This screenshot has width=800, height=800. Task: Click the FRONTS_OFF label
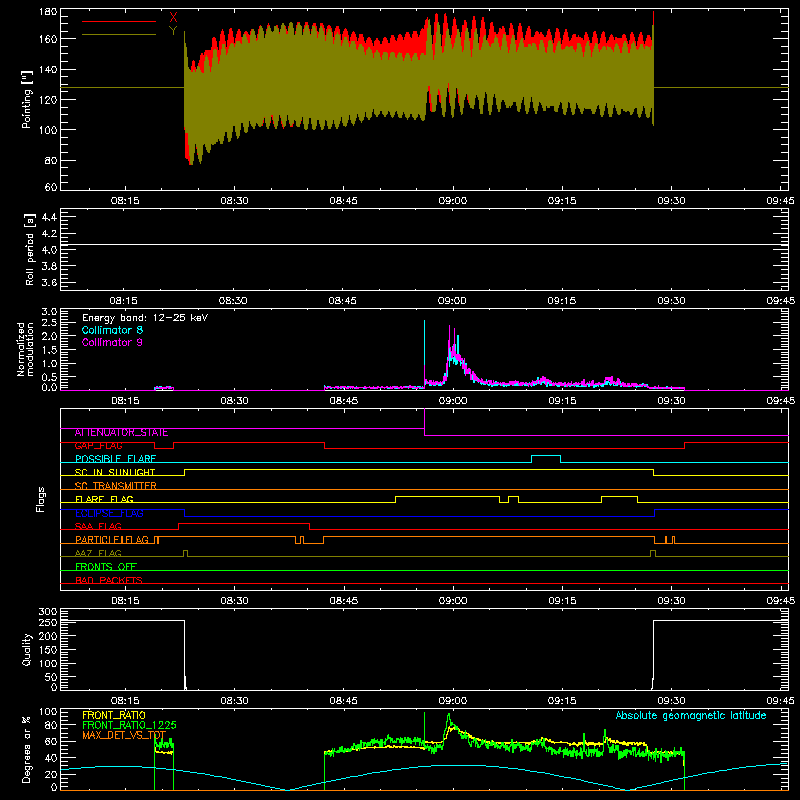(106, 567)
